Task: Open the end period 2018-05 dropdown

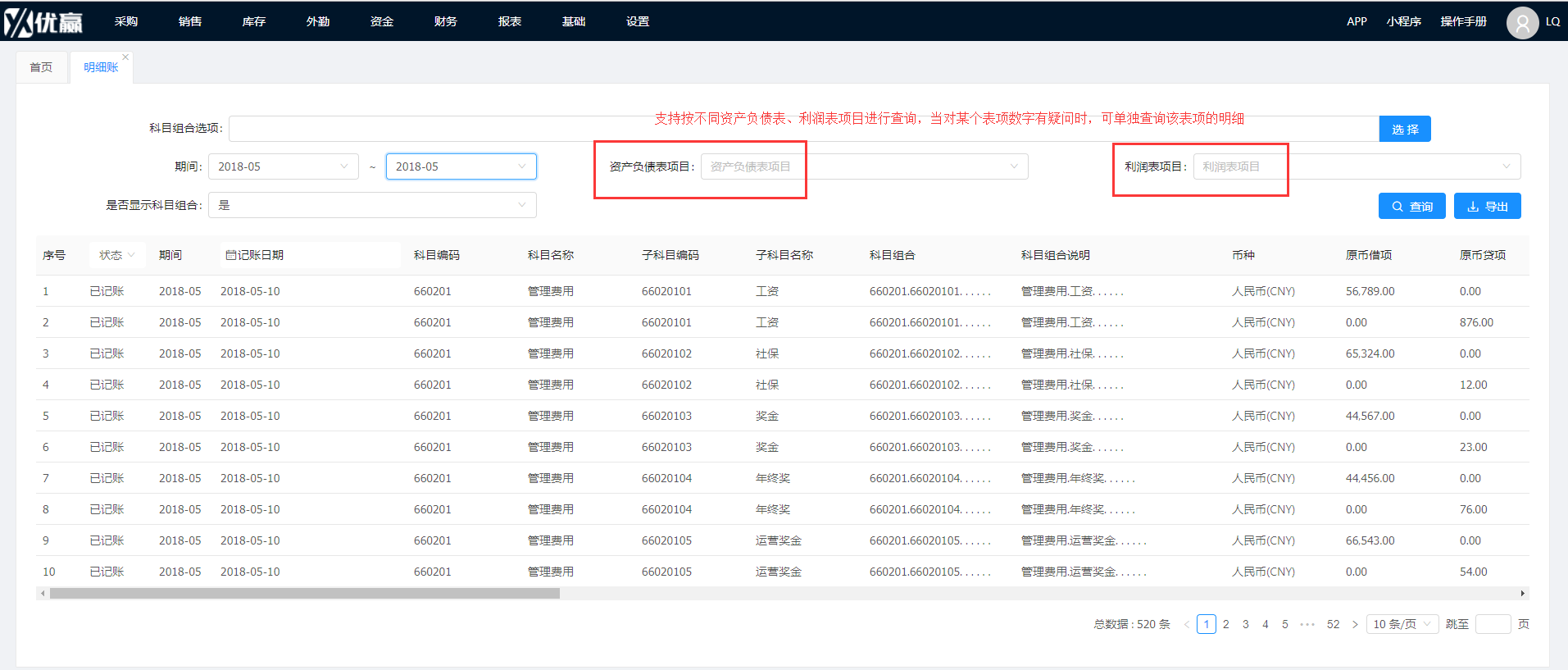Action: 461,166
